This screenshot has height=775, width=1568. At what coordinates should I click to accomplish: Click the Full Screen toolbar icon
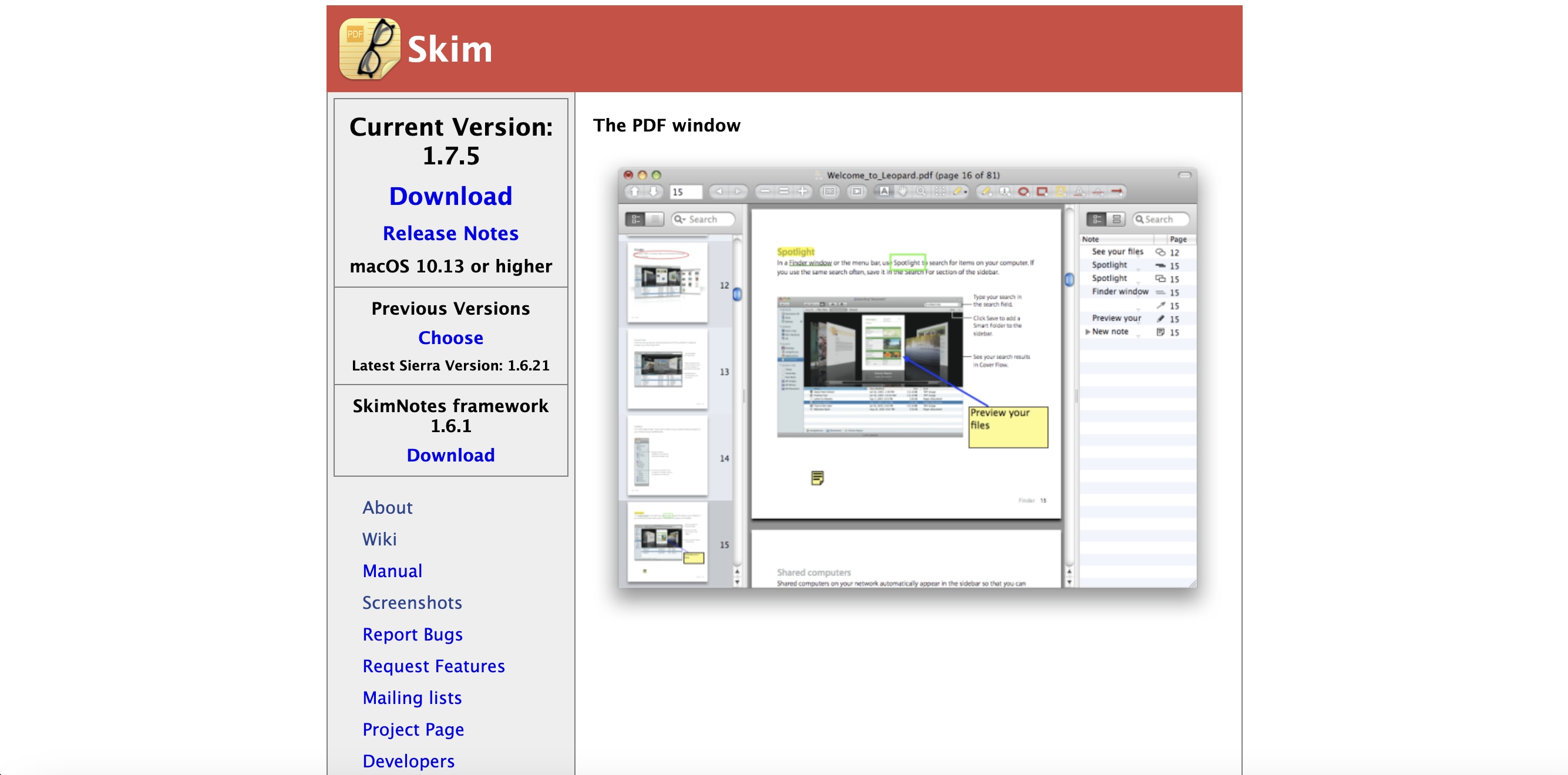(x=830, y=191)
